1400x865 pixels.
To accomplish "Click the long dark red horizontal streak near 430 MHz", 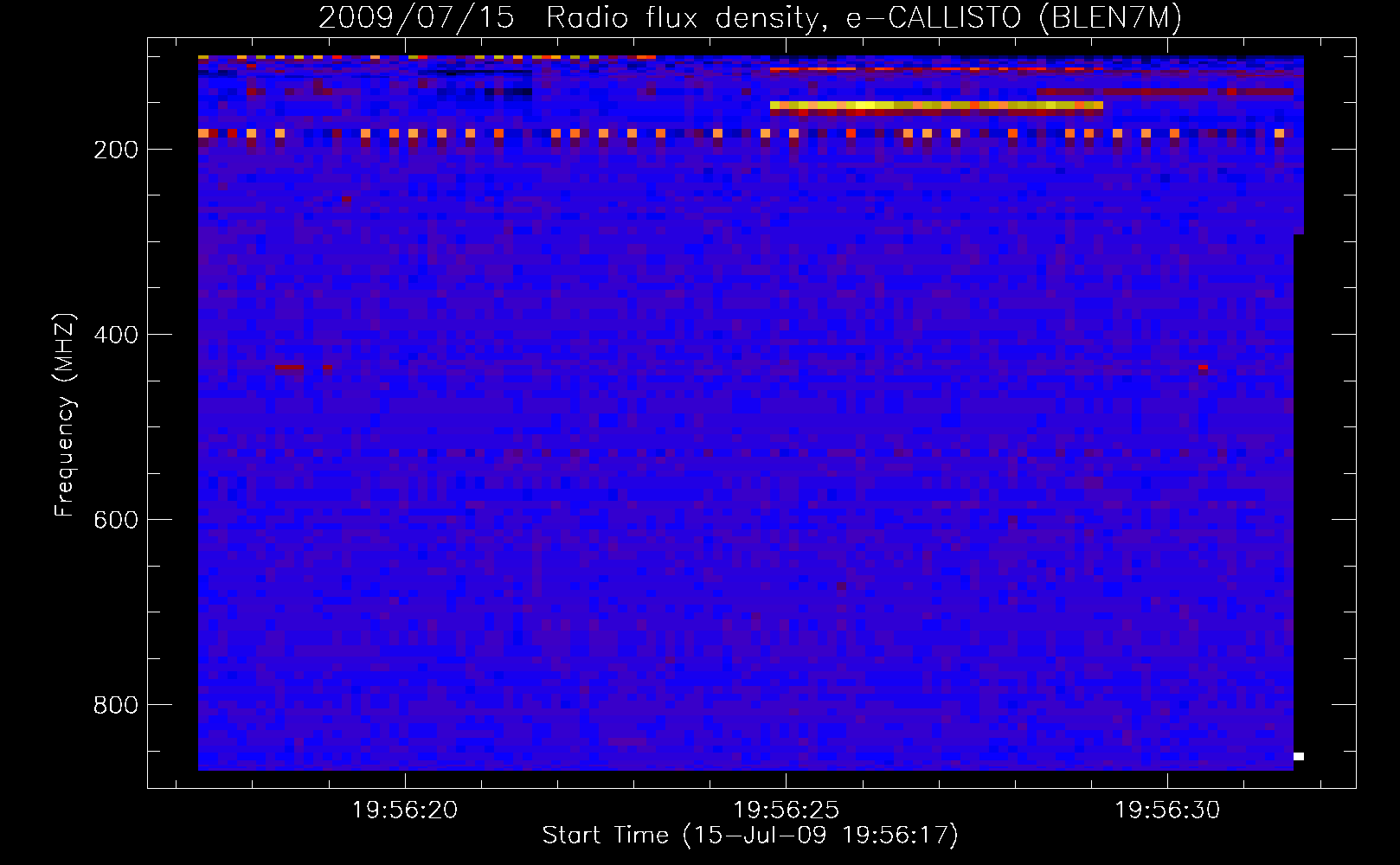I will [x=290, y=368].
